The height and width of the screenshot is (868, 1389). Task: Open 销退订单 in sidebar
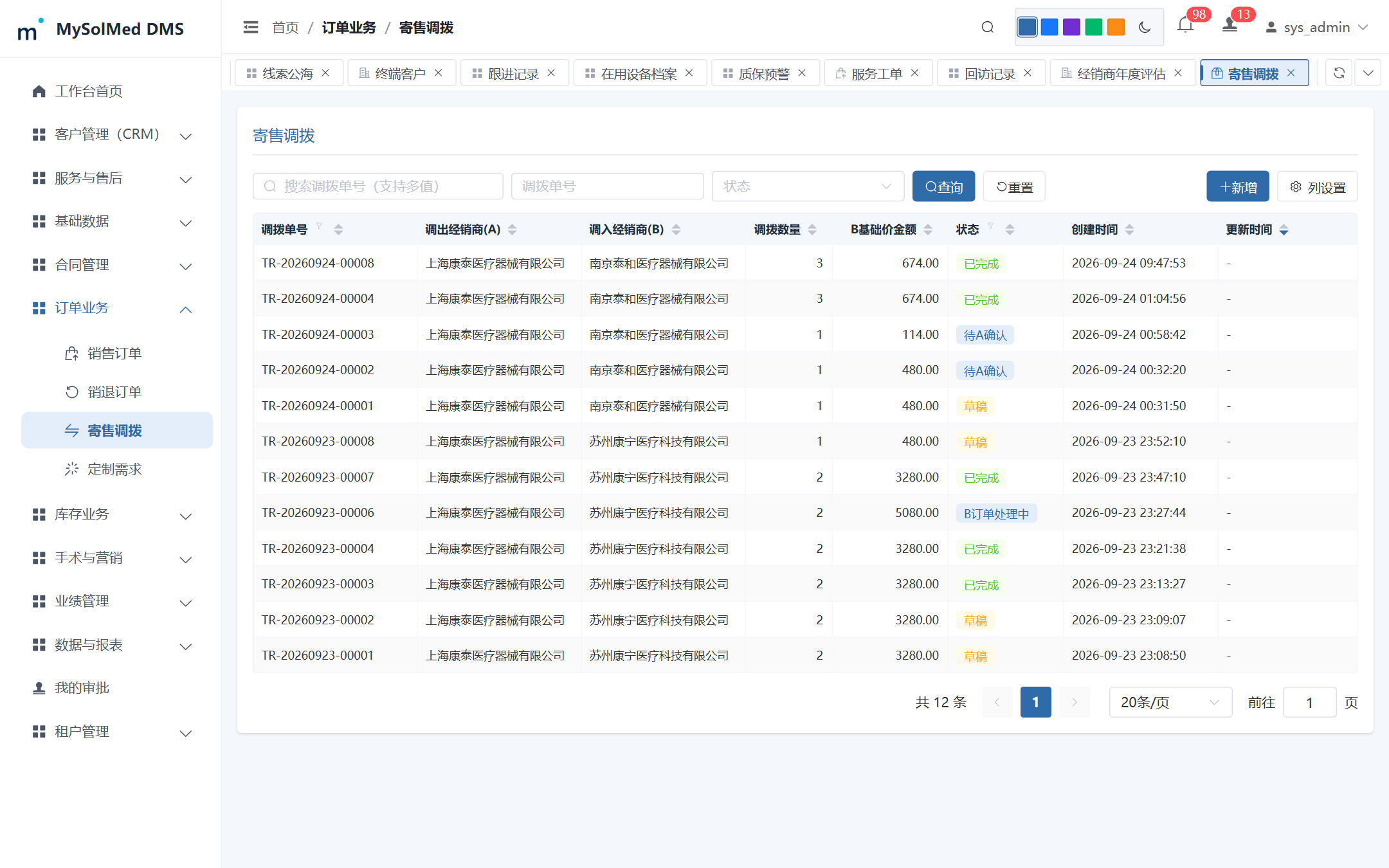[117, 392]
